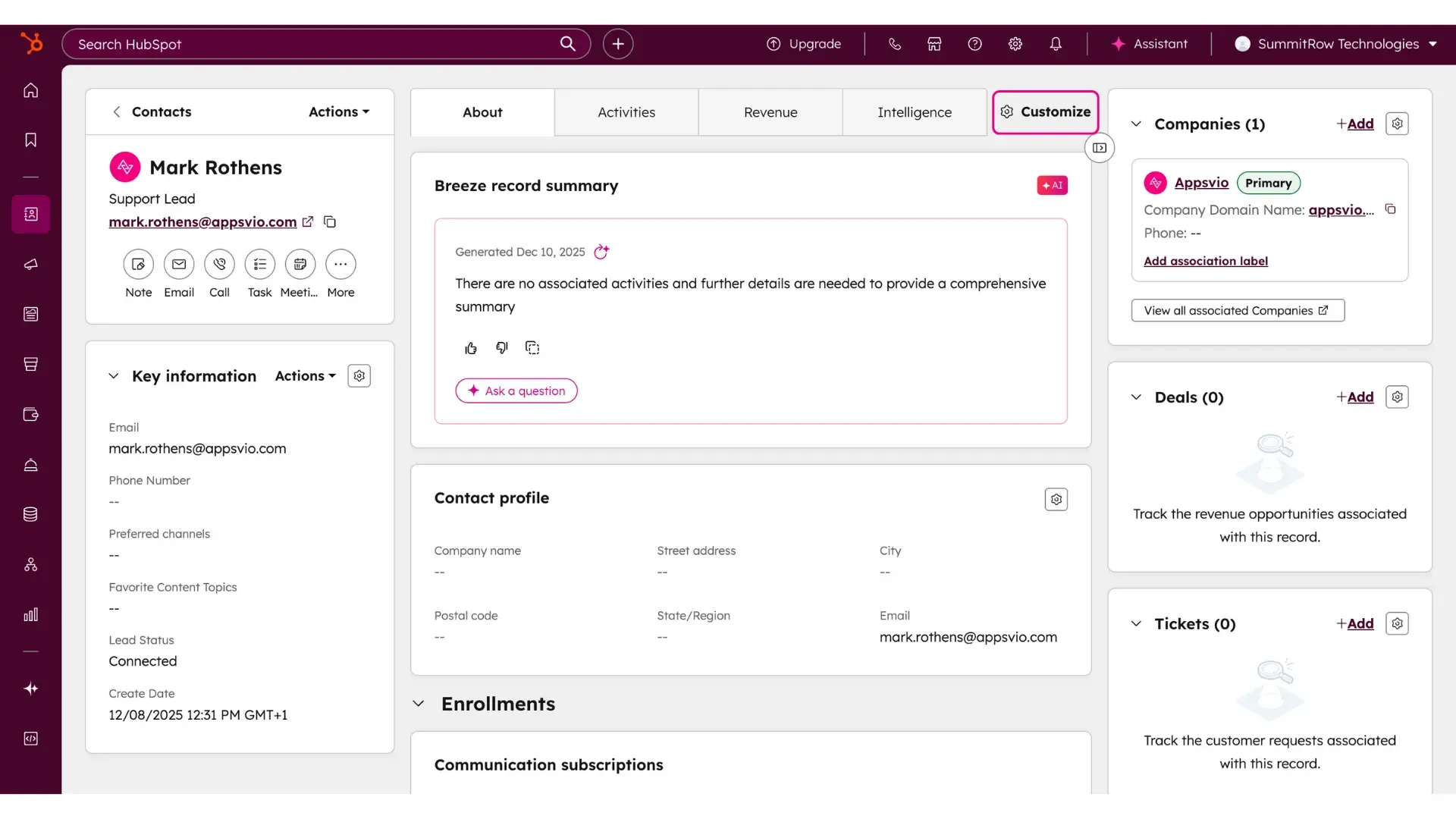This screenshot has height=819, width=1456.
Task: Select the Breeze AI sparkle sidebar icon
Action: click(30, 689)
